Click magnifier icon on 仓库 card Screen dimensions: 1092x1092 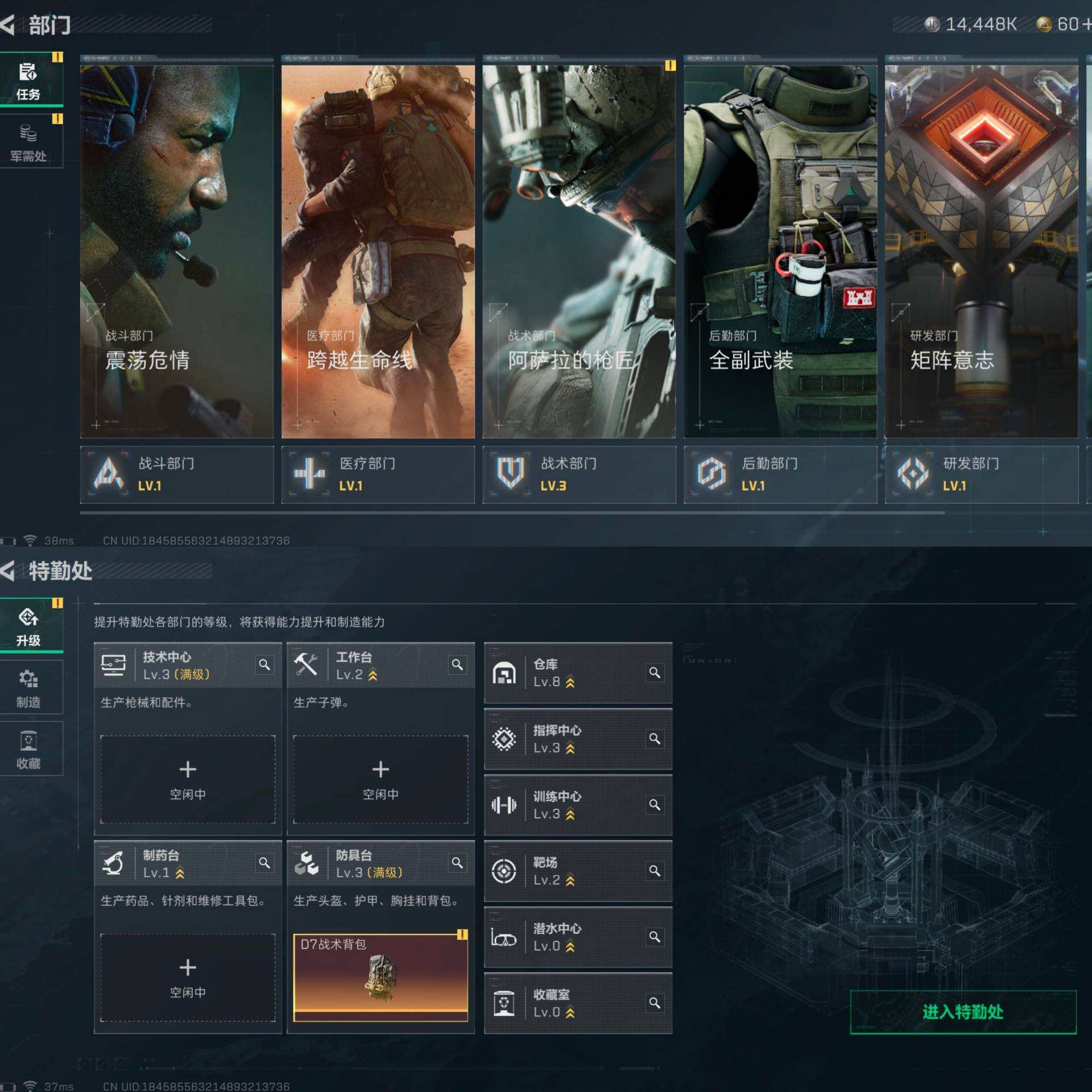click(x=655, y=673)
